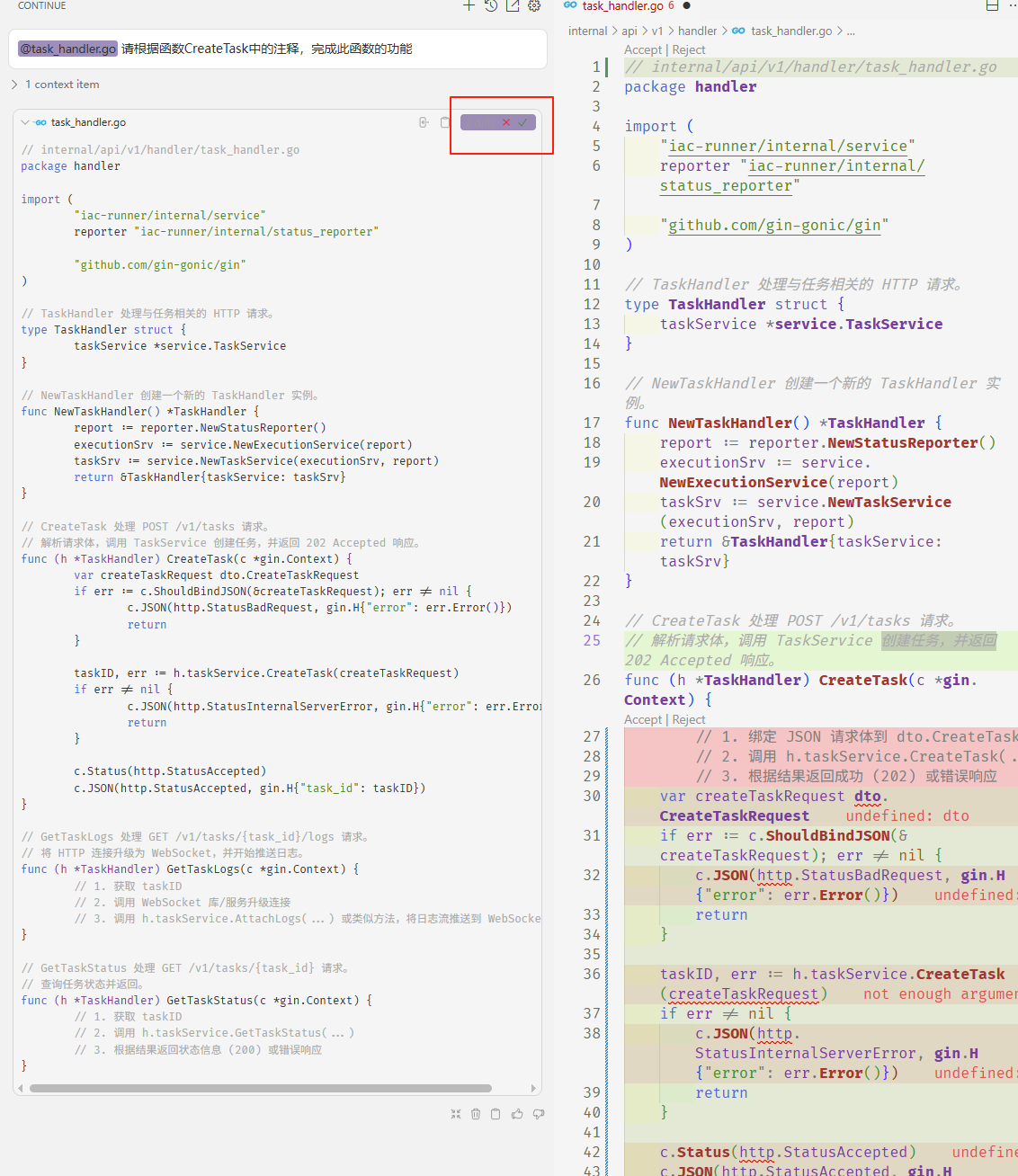Give thumbs up feedback on response
1018x1176 pixels.
coord(517,1114)
